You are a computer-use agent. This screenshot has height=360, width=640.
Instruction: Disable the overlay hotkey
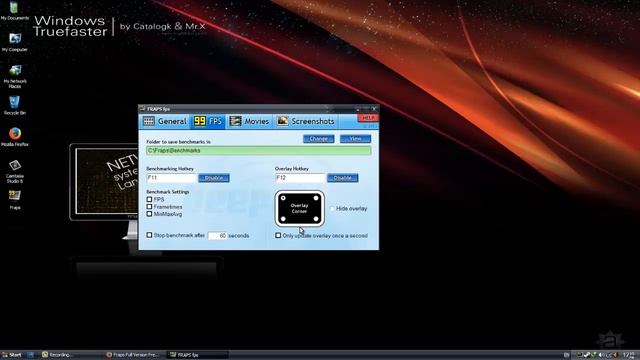point(343,178)
